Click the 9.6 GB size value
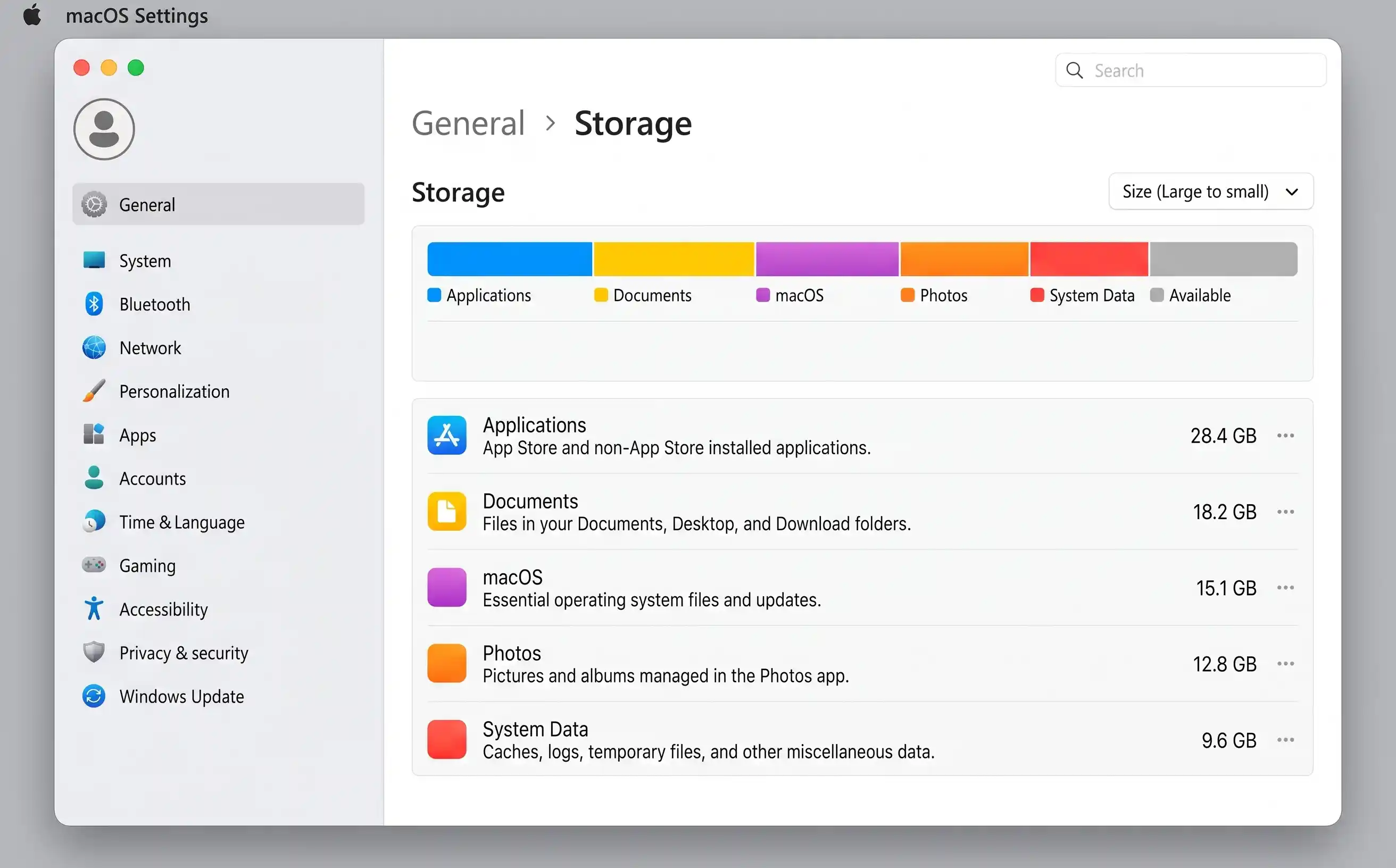1396x868 pixels. point(1229,740)
